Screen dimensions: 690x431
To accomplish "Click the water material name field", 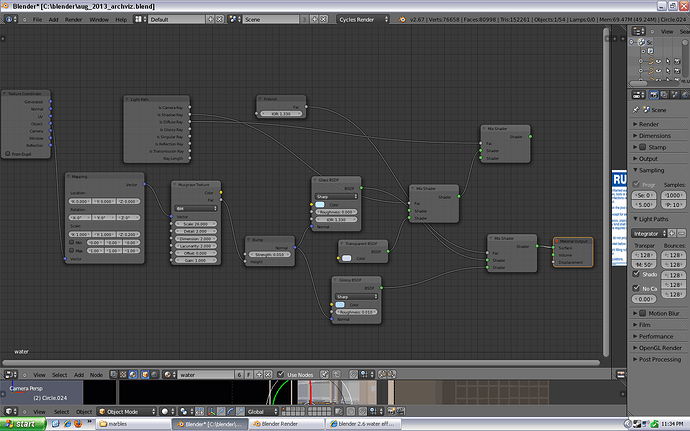I will pos(206,375).
